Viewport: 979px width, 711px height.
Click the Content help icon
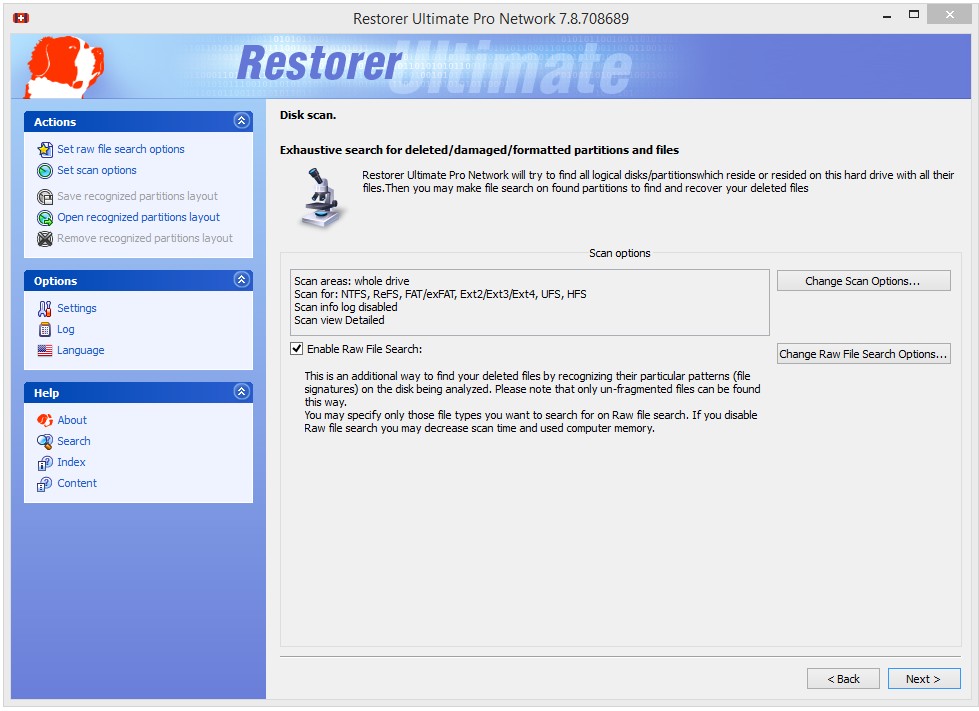click(x=45, y=484)
